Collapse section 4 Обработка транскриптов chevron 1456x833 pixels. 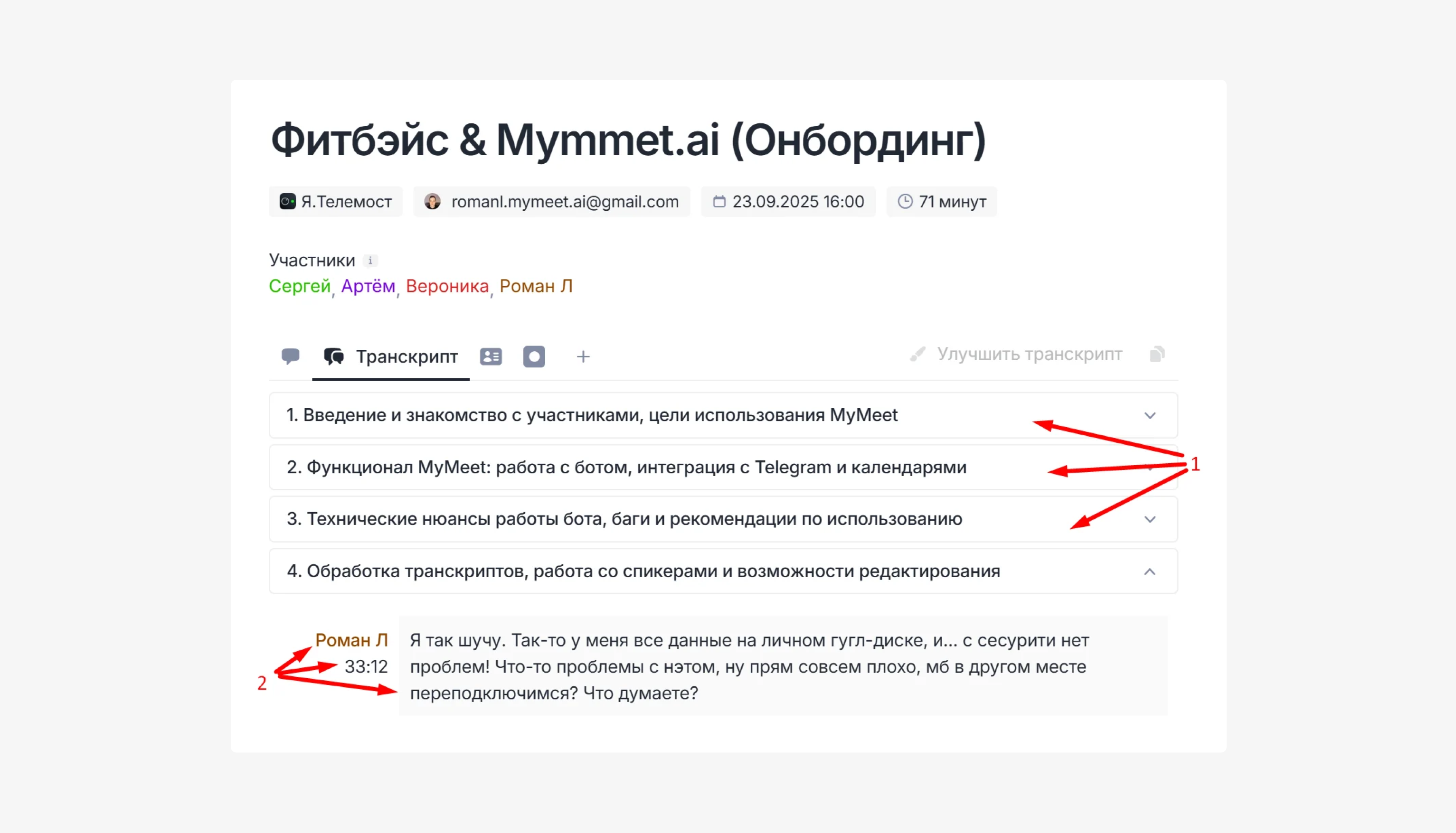1150,571
